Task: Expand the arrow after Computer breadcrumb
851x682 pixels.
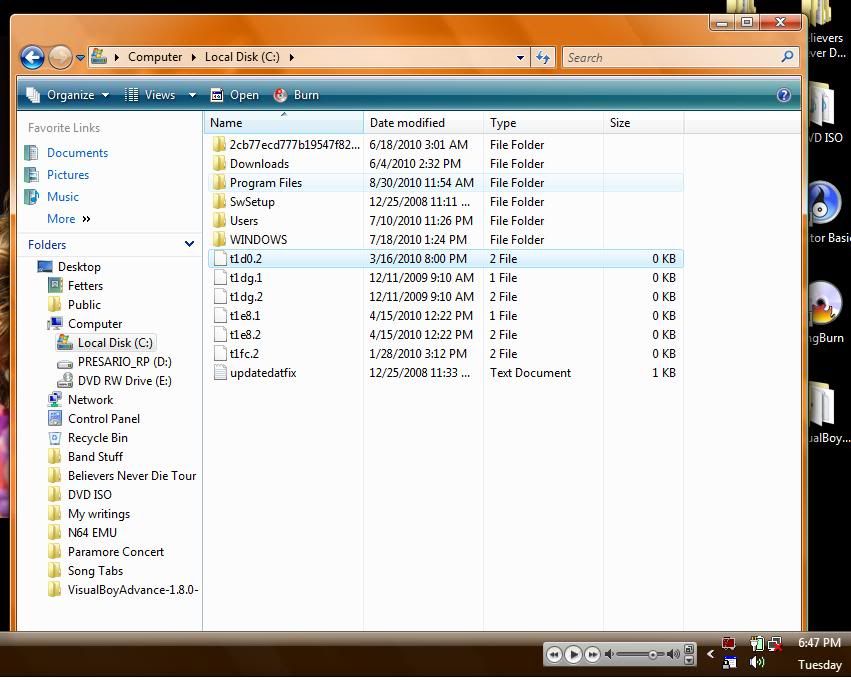Action: [x=193, y=57]
